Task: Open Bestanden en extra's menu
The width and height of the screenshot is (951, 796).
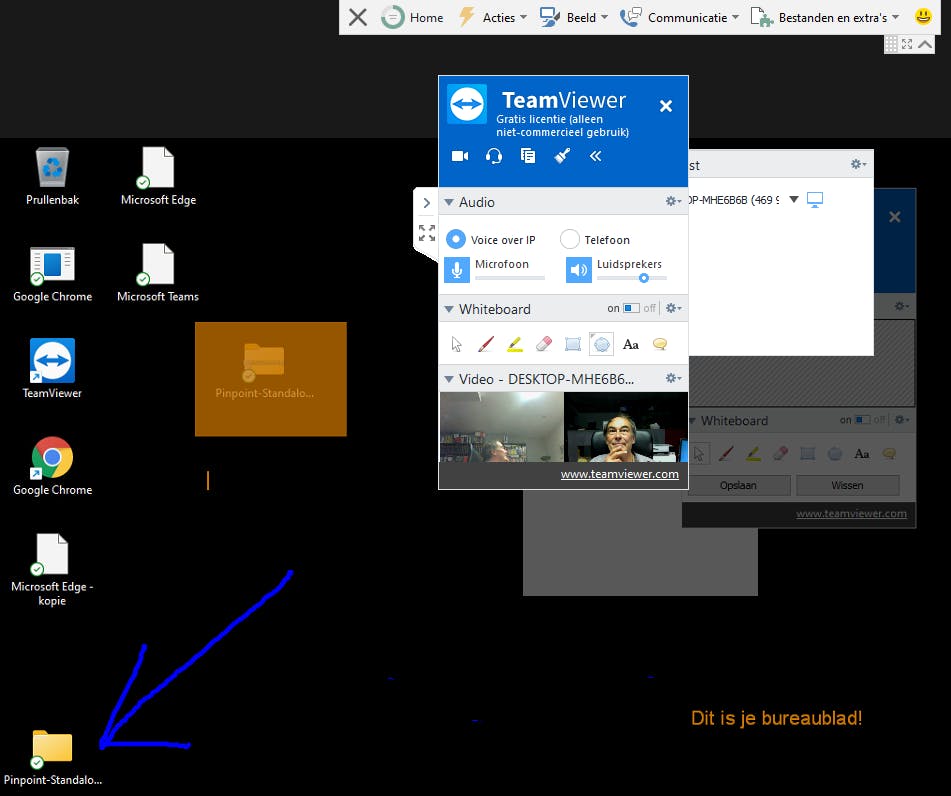Action: (x=825, y=18)
